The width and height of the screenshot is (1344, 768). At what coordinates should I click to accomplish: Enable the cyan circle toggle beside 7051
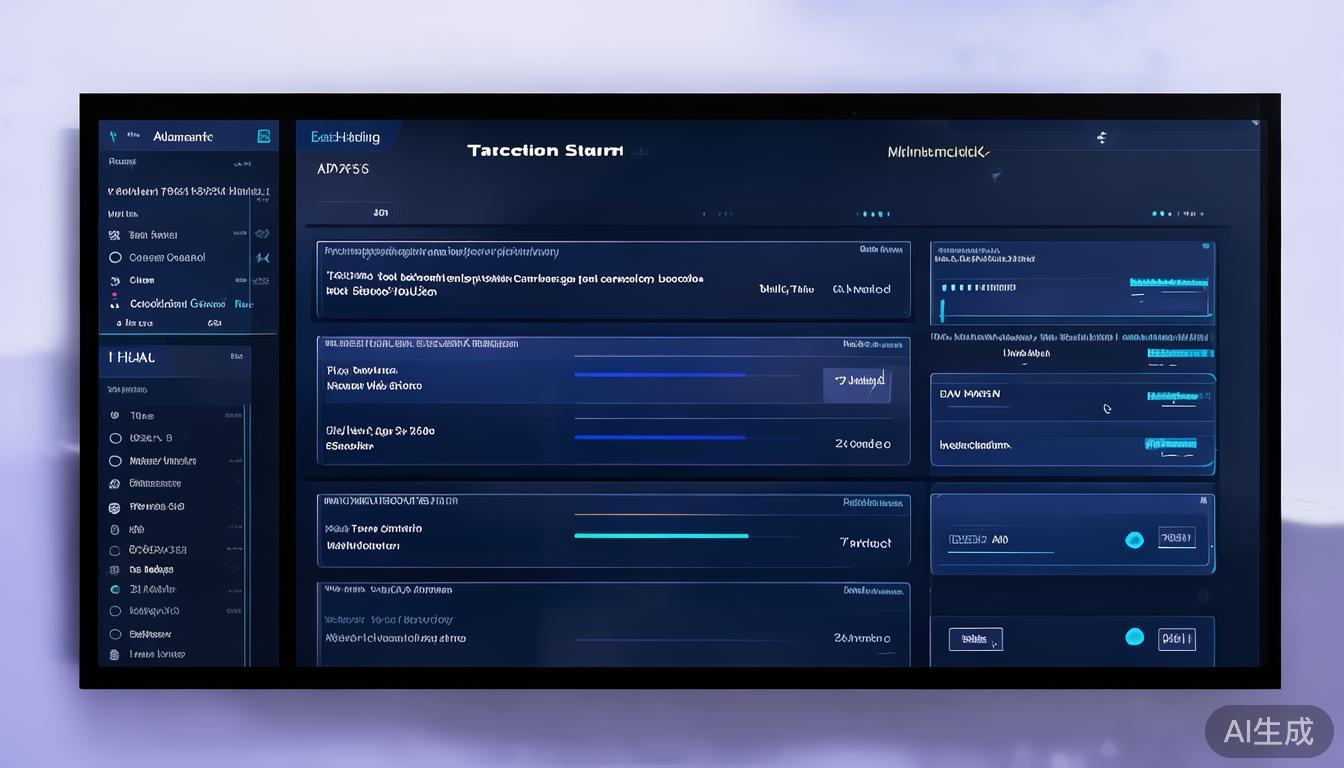pos(1135,539)
